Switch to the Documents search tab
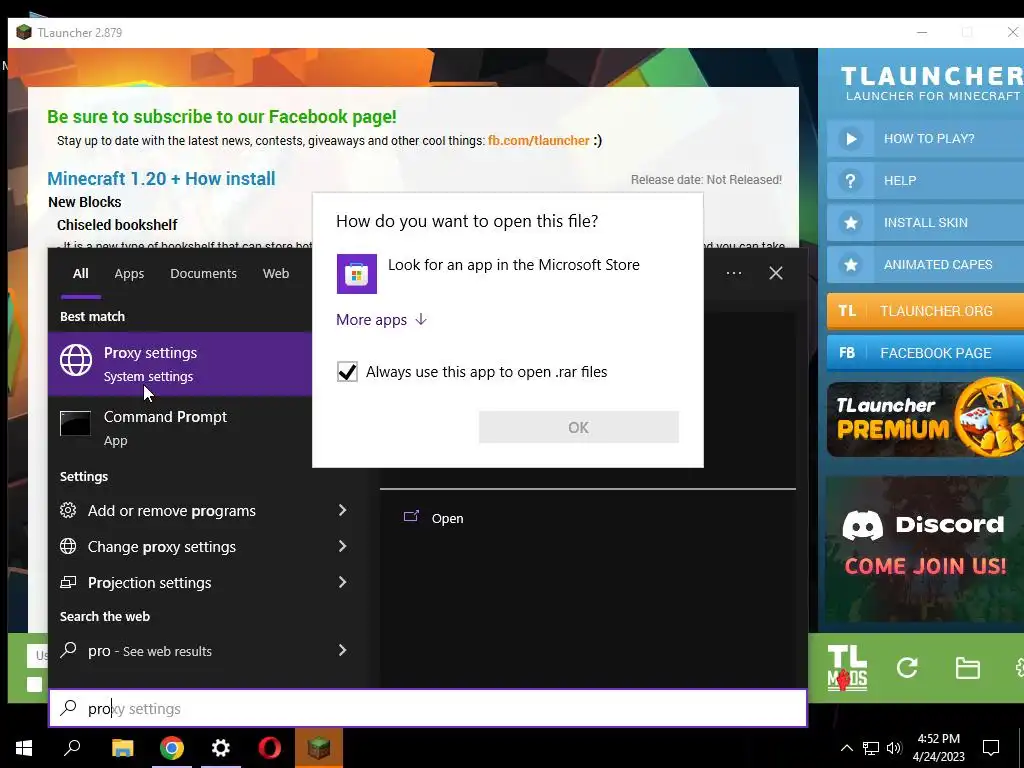The width and height of the screenshot is (1024, 768). (x=203, y=274)
